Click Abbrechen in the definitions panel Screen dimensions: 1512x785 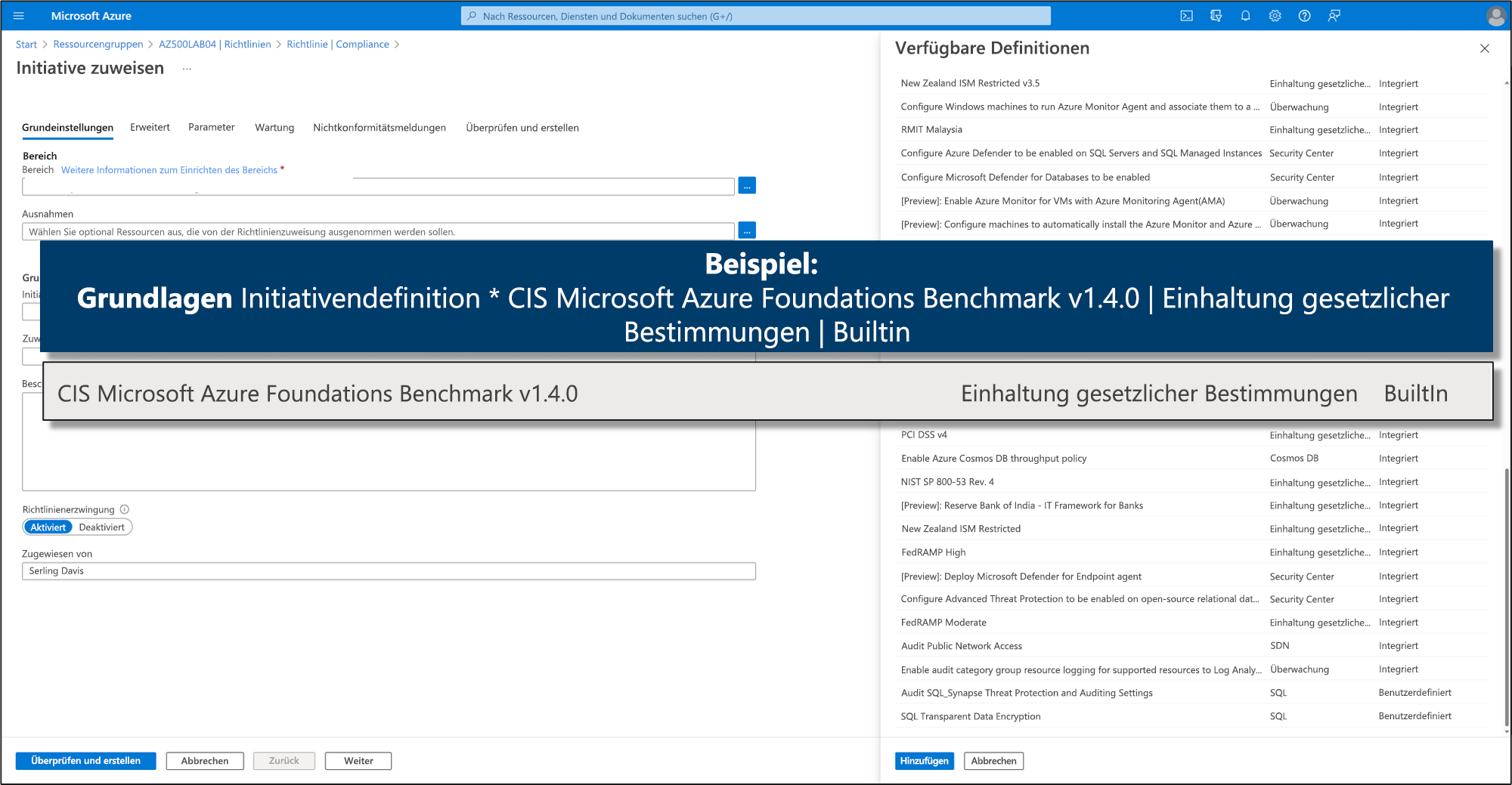[x=993, y=761]
